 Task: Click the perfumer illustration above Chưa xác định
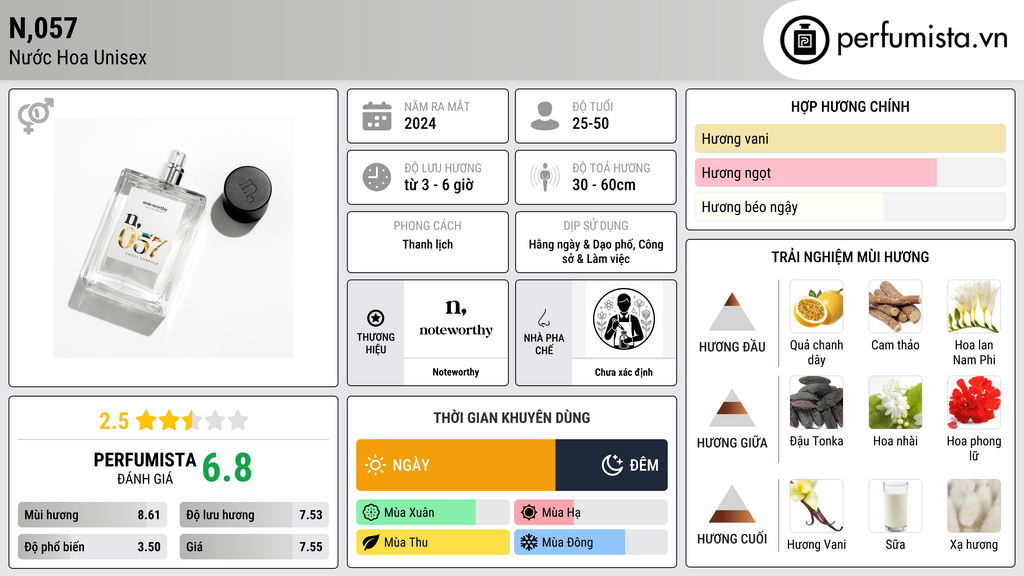[x=624, y=319]
